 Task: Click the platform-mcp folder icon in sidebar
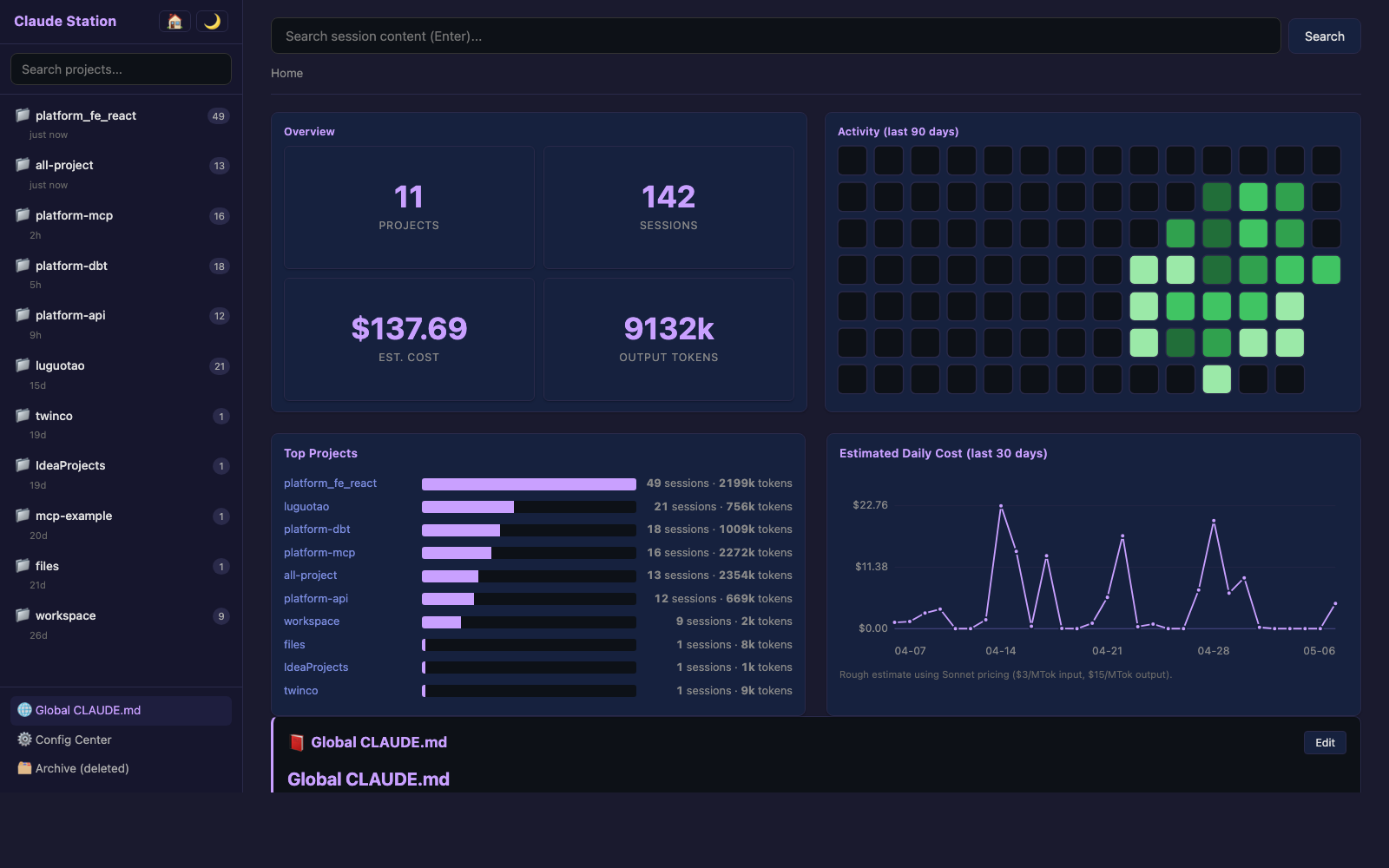23,214
